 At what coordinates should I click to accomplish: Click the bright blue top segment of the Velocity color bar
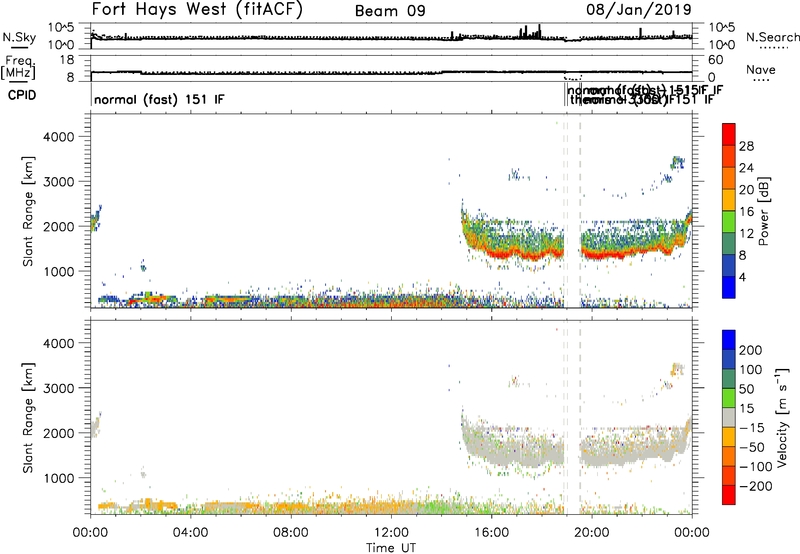[x=729, y=340]
